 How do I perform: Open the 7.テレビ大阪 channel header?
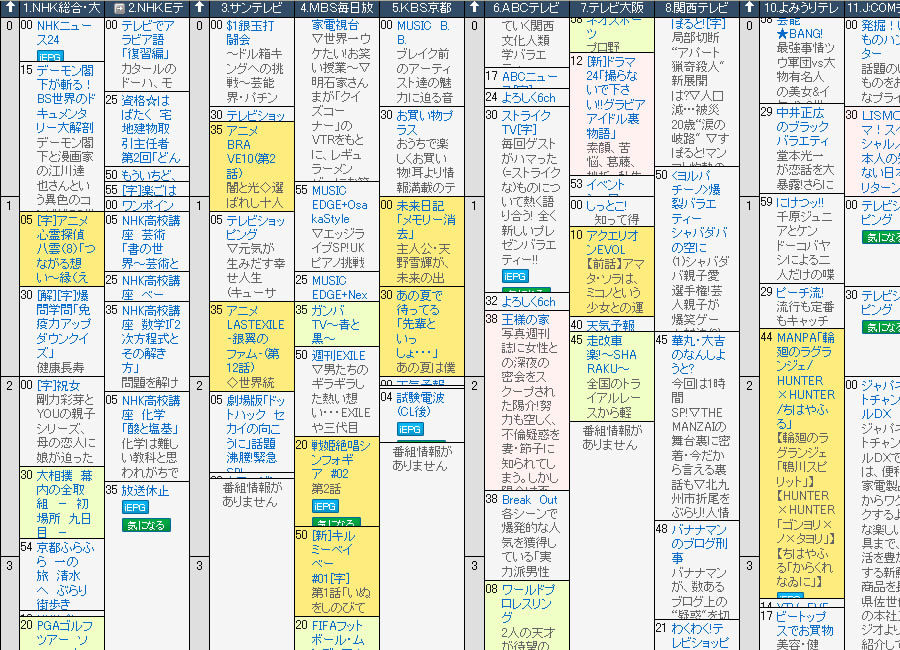click(612, 8)
